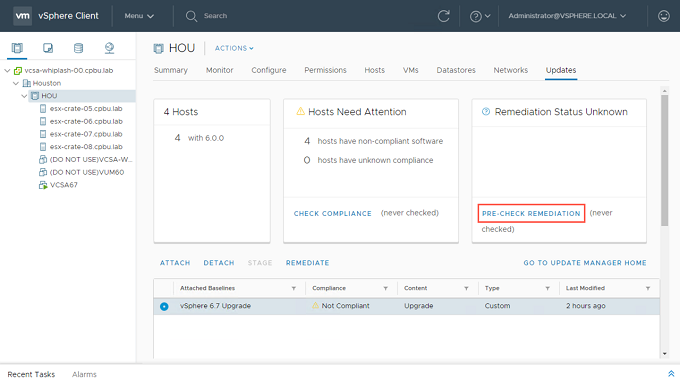This screenshot has height=382, width=680.
Task: Click the warning icon next to Not Compliant
Action: tap(315, 306)
